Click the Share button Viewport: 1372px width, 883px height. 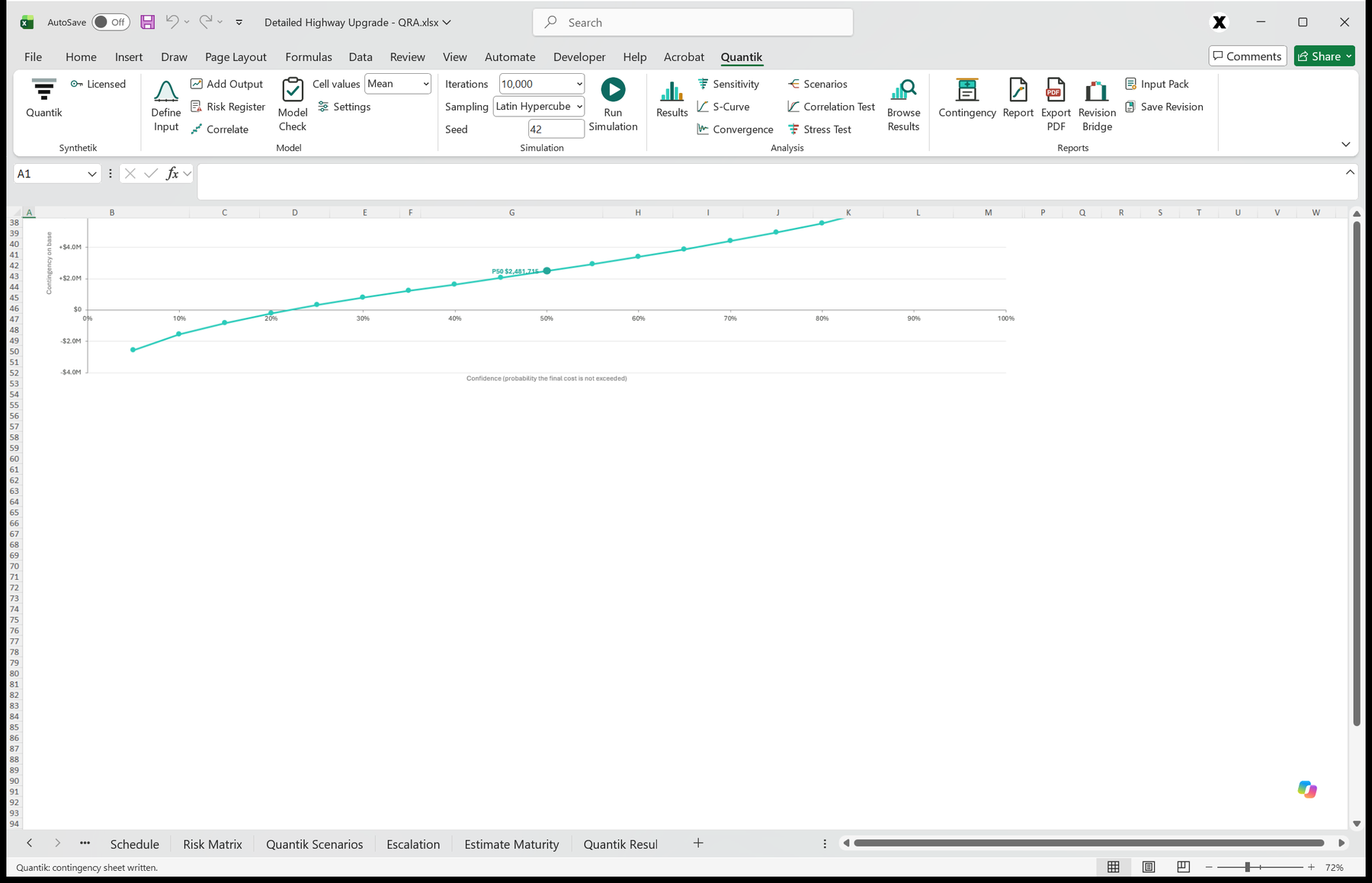(1324, 56)
